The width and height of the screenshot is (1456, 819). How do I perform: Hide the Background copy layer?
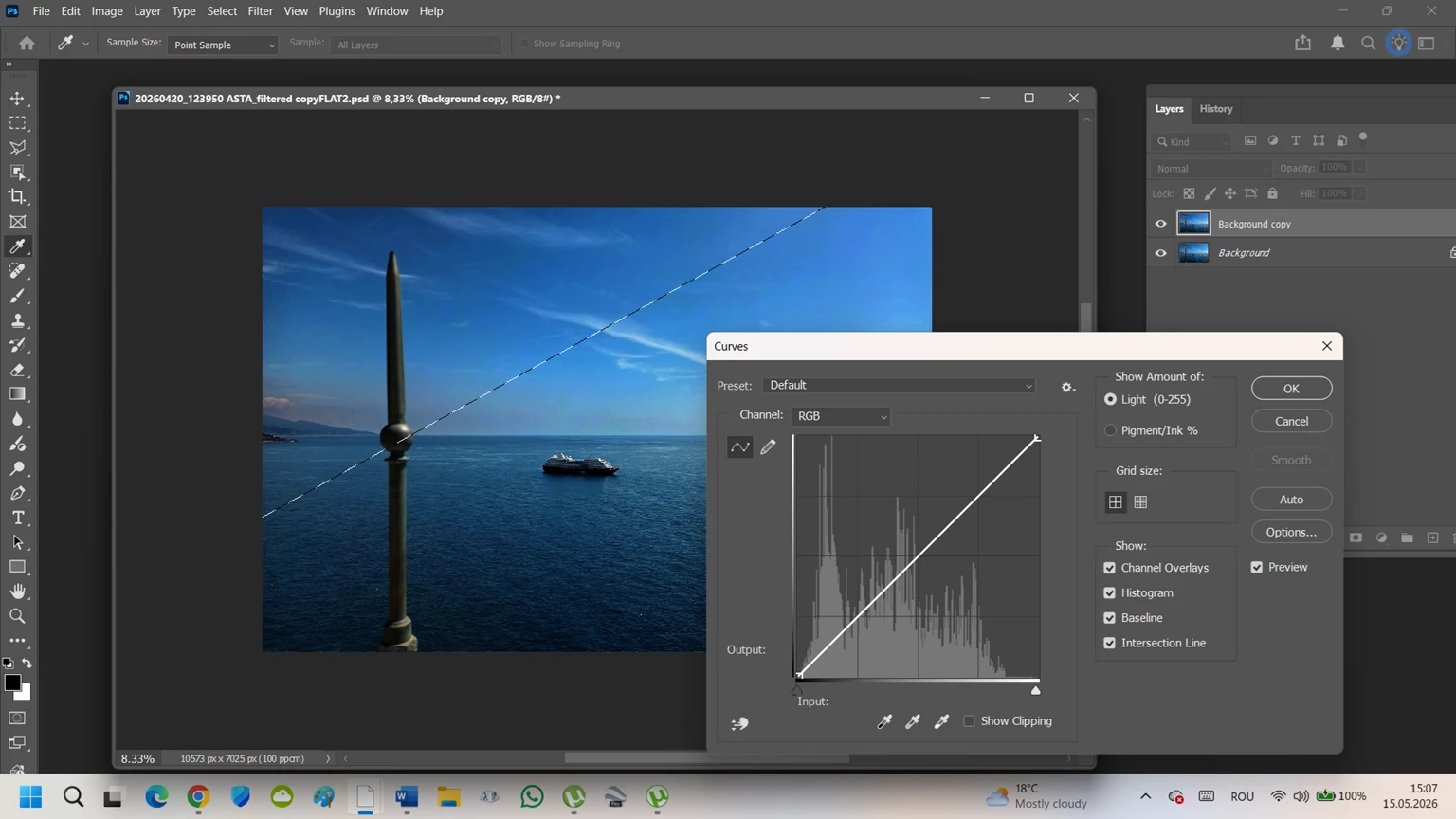tap(1160, 224)
